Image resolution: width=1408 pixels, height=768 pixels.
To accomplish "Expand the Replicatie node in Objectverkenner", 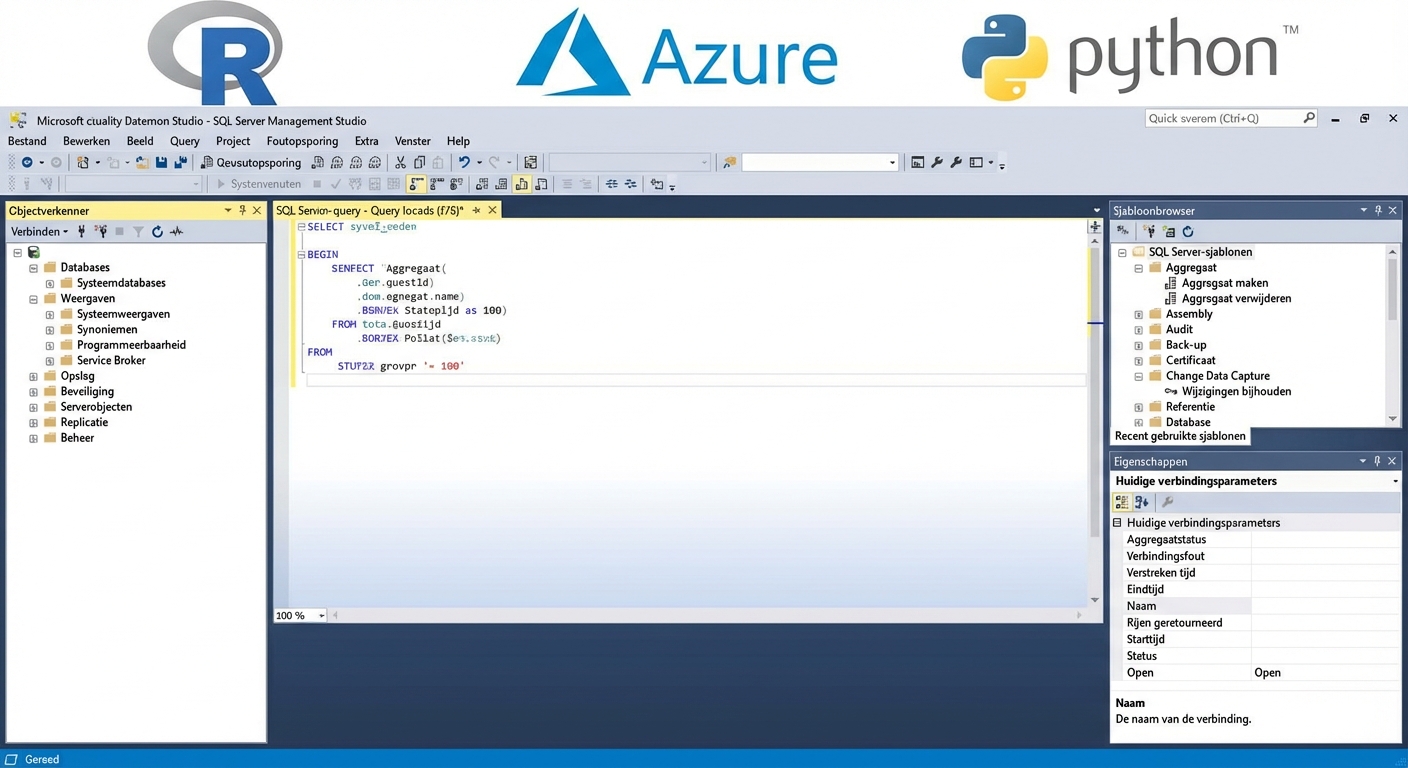I will pos(33,422).
